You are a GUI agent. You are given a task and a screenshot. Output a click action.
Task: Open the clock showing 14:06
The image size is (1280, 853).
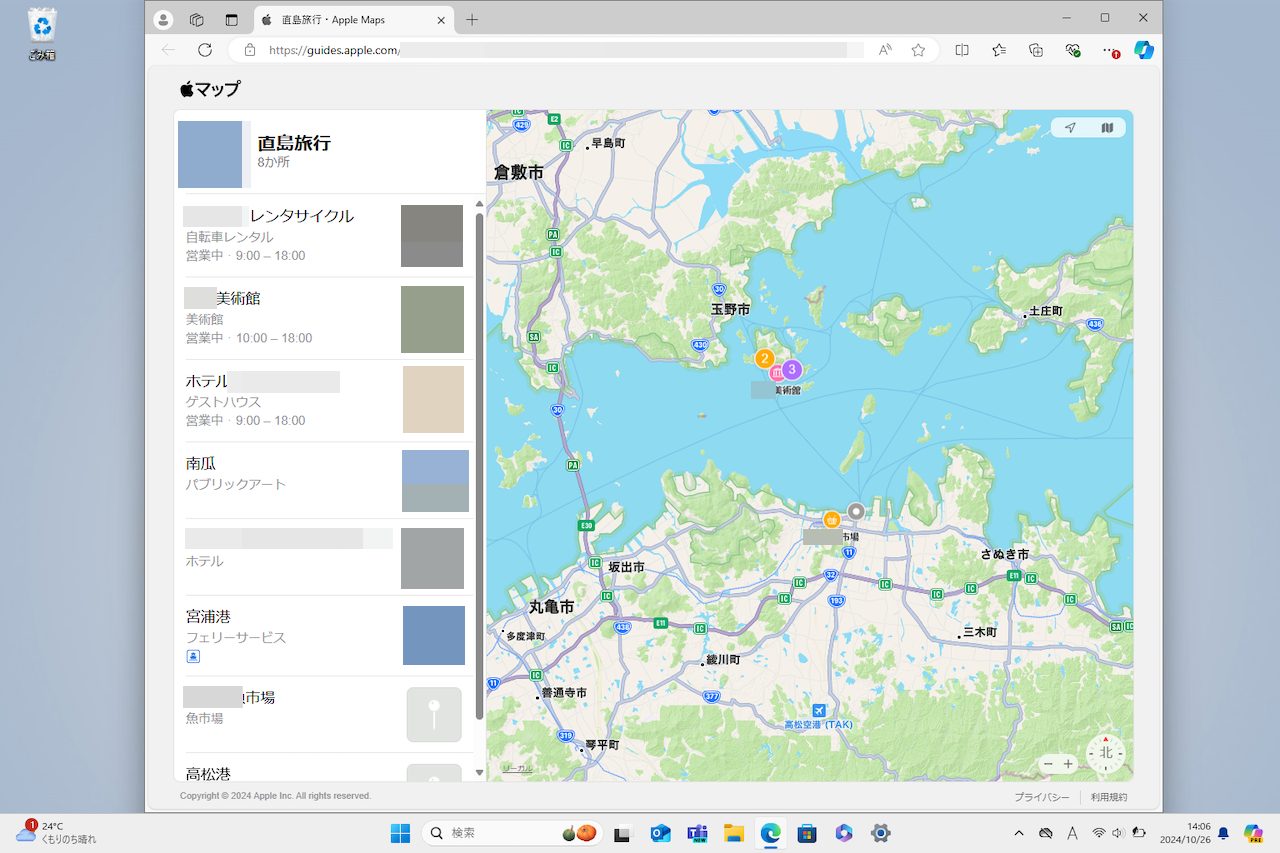1185,832
